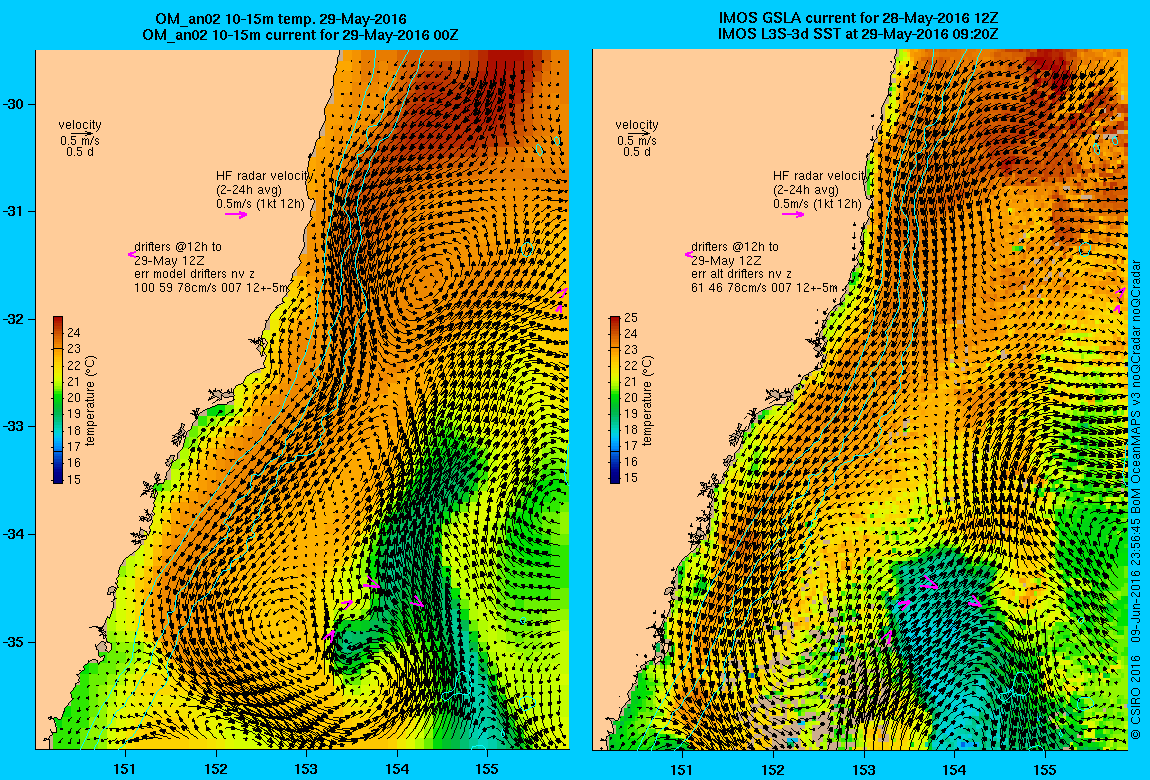
Task: Click the left panel's black velocity reference arrow
Action: (x=83, y=133)
